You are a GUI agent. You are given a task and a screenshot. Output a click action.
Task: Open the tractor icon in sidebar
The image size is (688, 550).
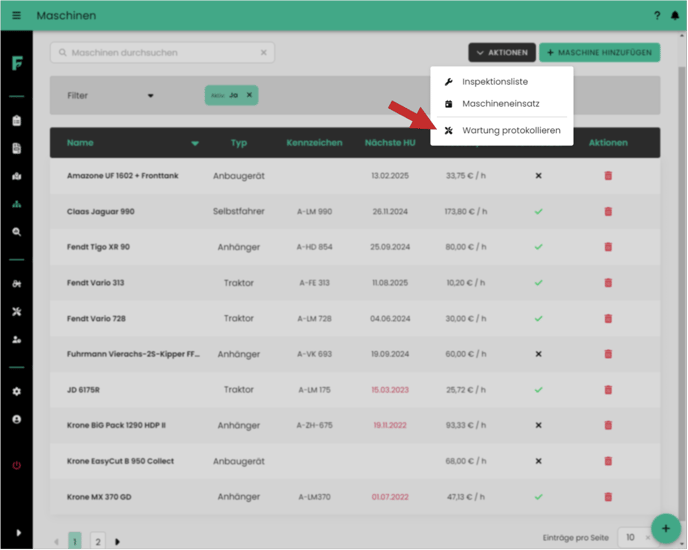(17, 284)
